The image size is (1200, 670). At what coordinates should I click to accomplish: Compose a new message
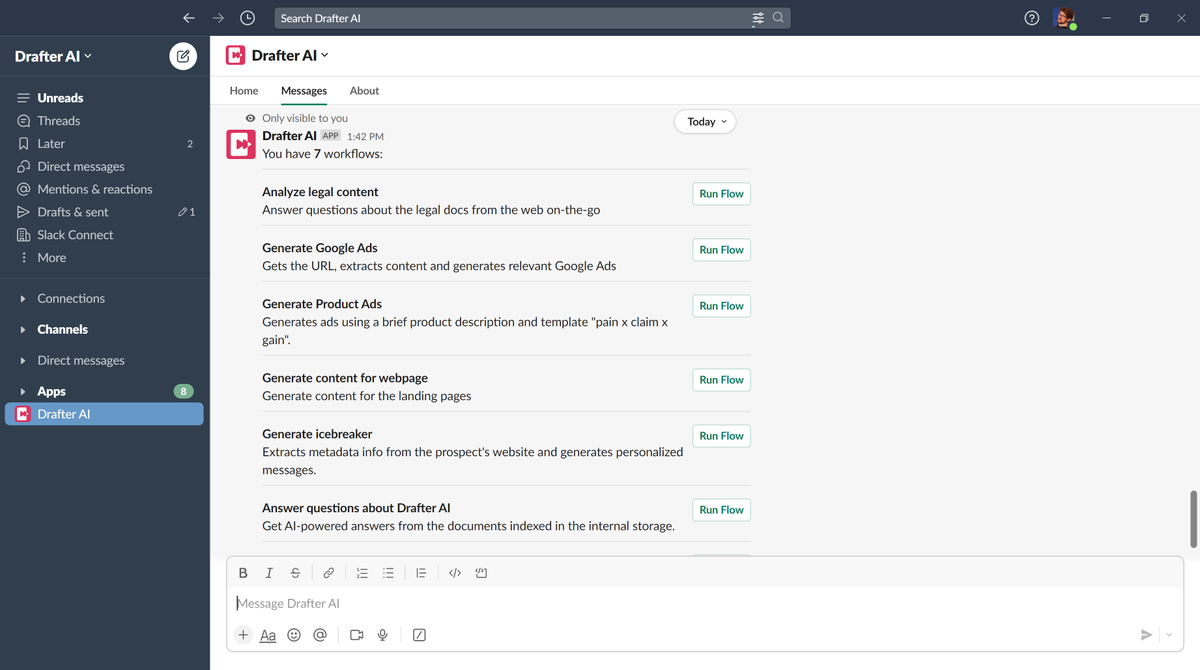pos(183,56)
